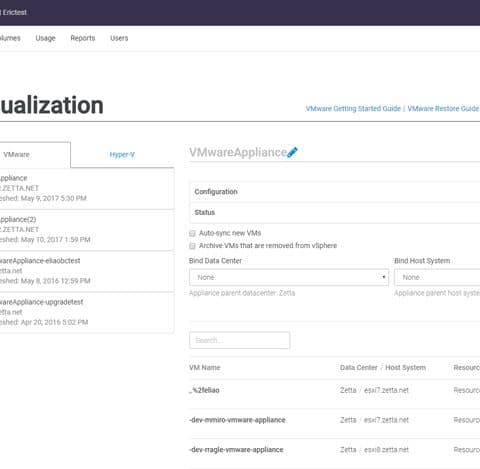Click the Resource column header

467,368
